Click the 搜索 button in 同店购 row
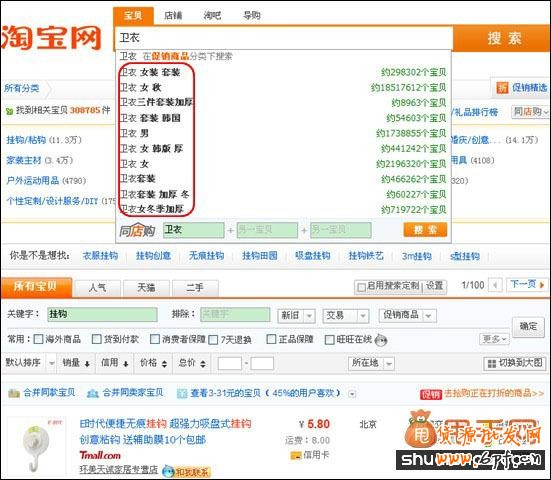551x480 pixels. coord(426,230)
